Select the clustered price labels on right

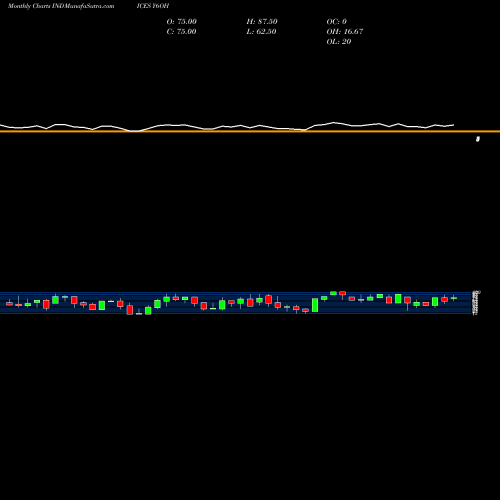(476, 303)
